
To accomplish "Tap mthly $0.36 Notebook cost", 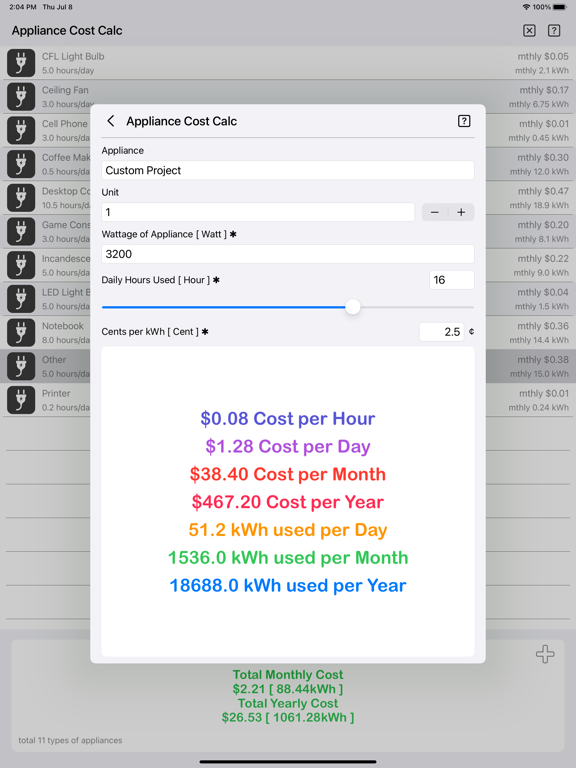I will (x=543, y=326).
